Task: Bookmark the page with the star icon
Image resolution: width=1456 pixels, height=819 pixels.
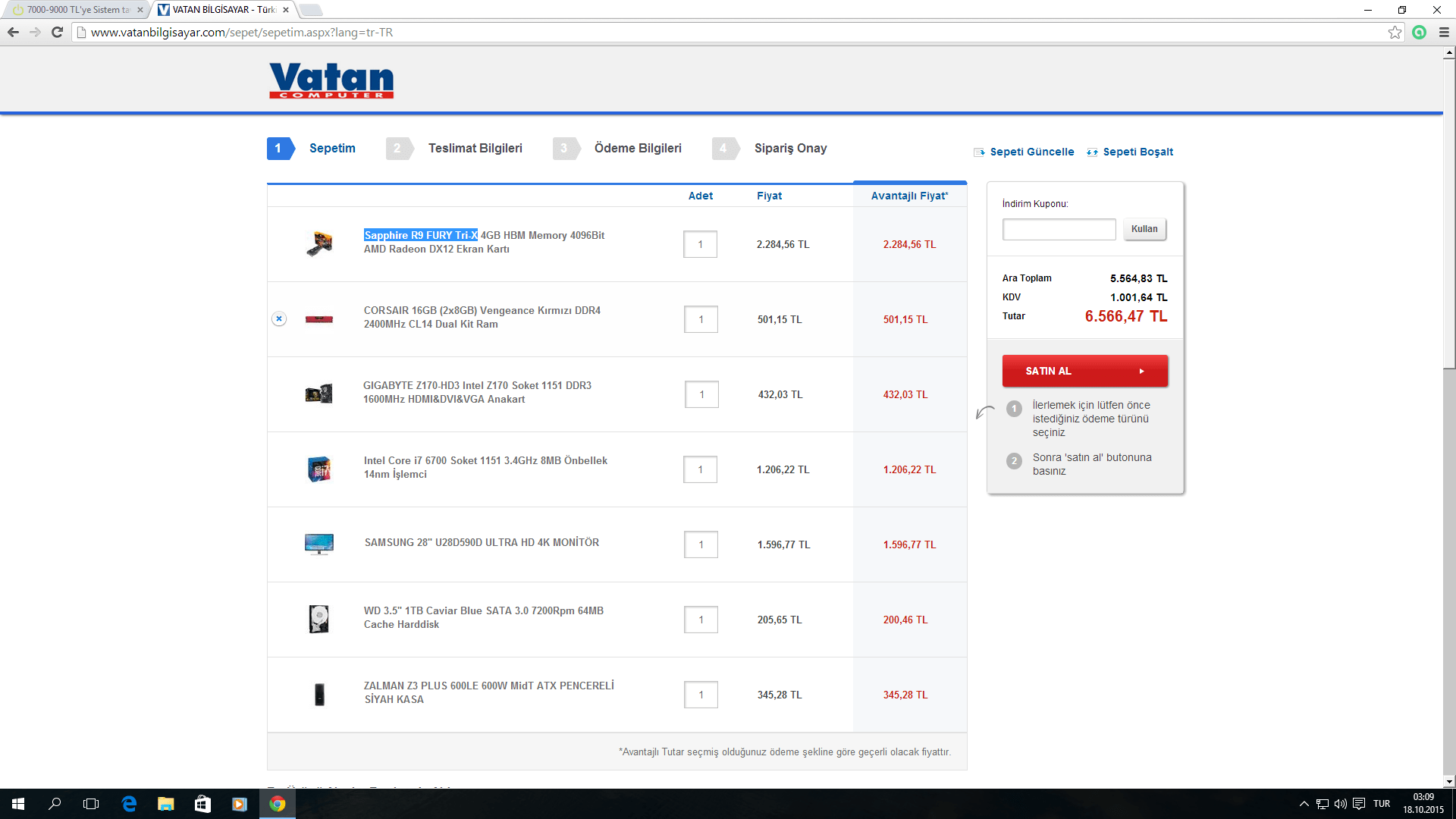Action: 1395,32
